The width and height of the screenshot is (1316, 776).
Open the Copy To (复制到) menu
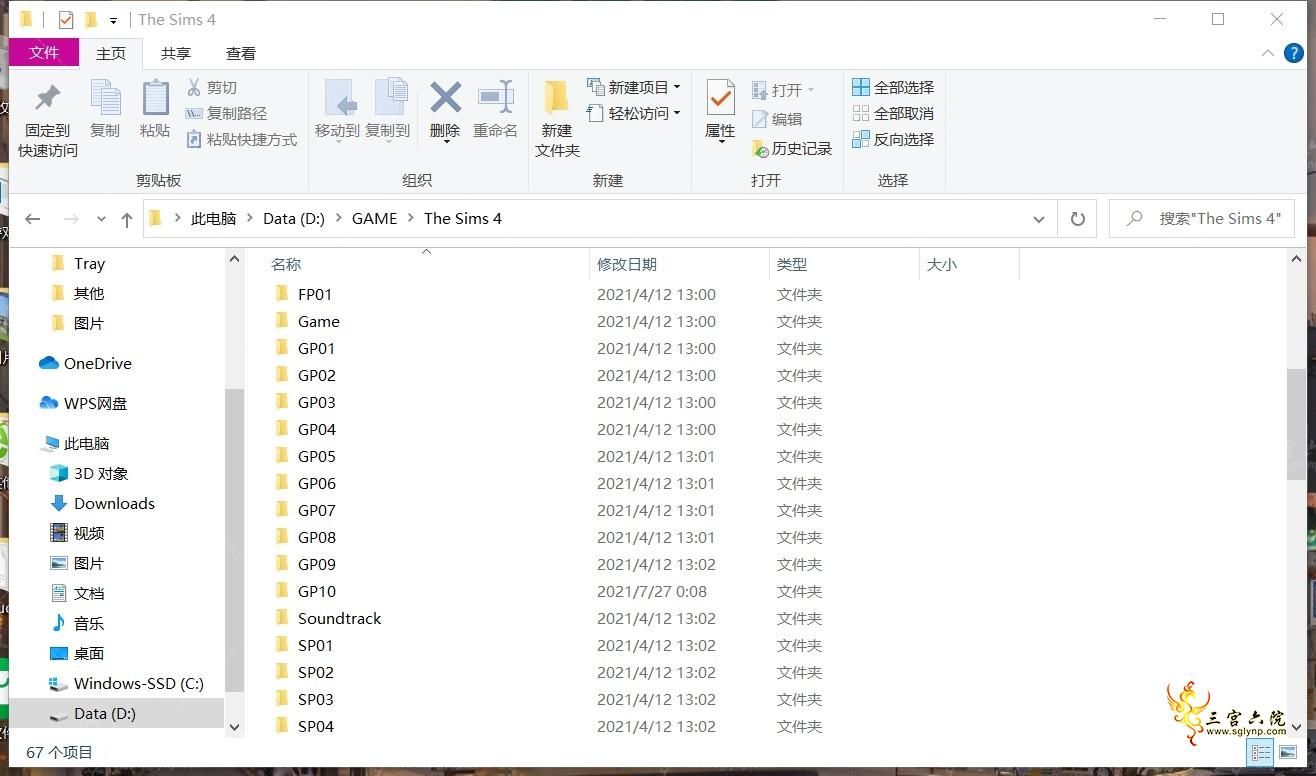click(x=387, y=109)
